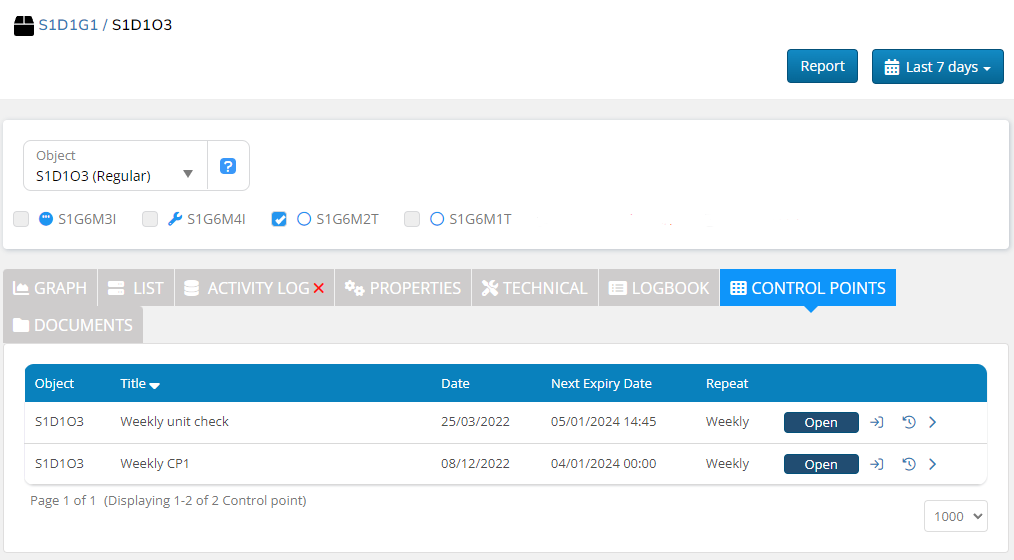1014x560 pixels.
Task: Click the Report button
Action: pyautogui.click(x=822, y=66)
